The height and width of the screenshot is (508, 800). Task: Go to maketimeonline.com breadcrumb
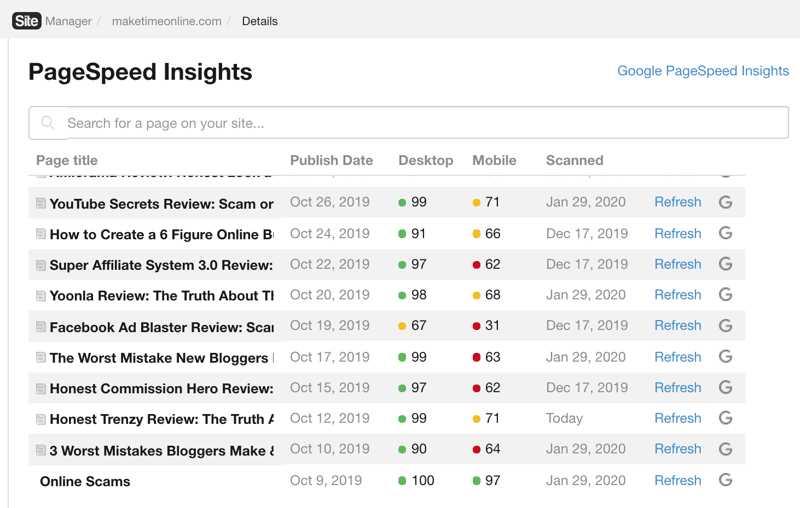click(x=166, y=21)
